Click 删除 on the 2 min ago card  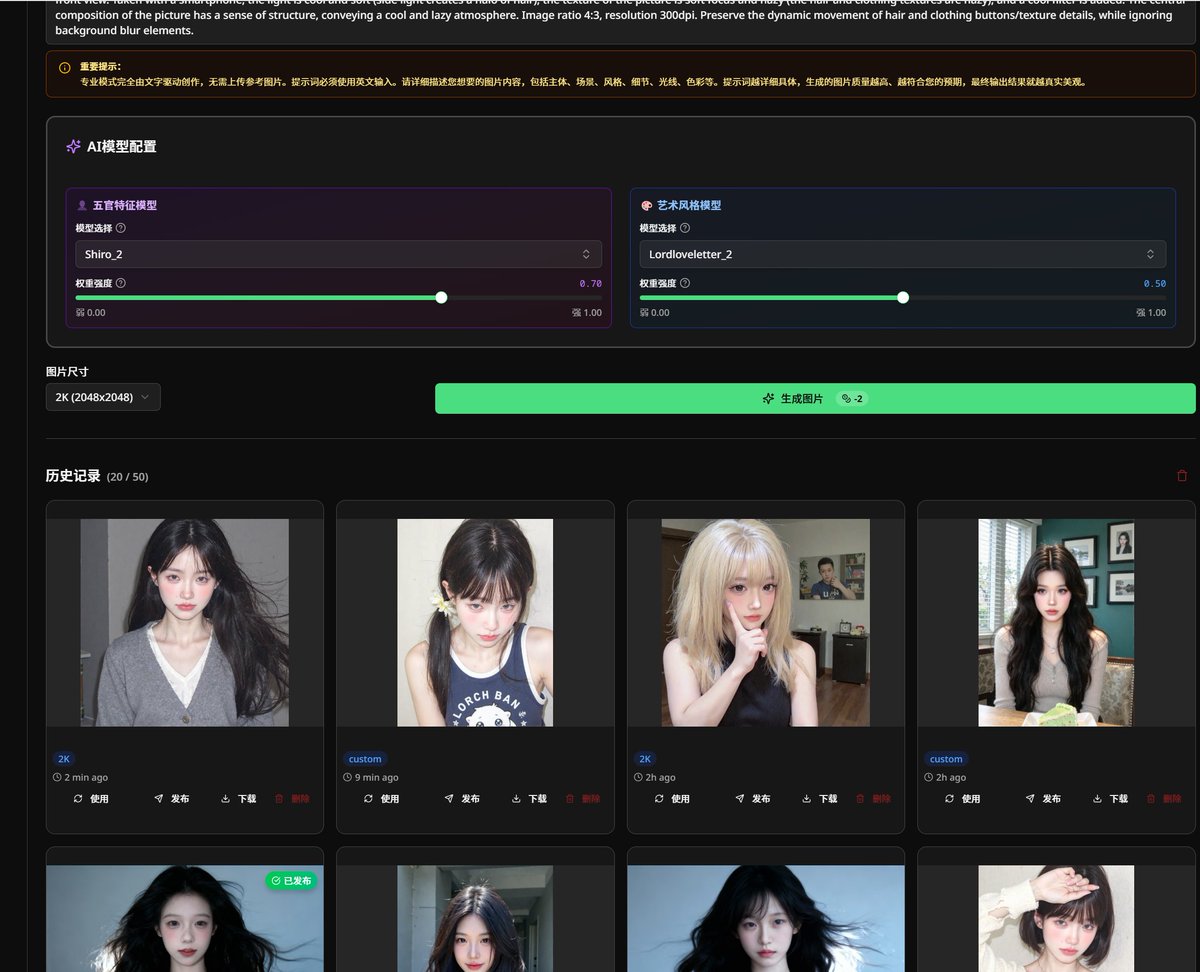292,799
